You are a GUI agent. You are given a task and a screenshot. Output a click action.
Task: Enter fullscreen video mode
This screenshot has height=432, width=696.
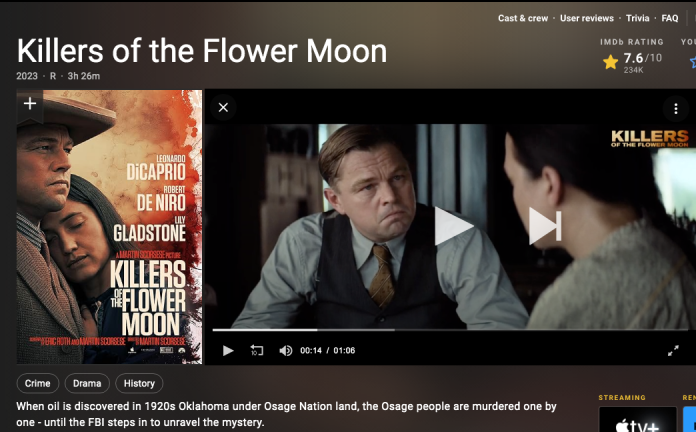click(x=673, y=351)
